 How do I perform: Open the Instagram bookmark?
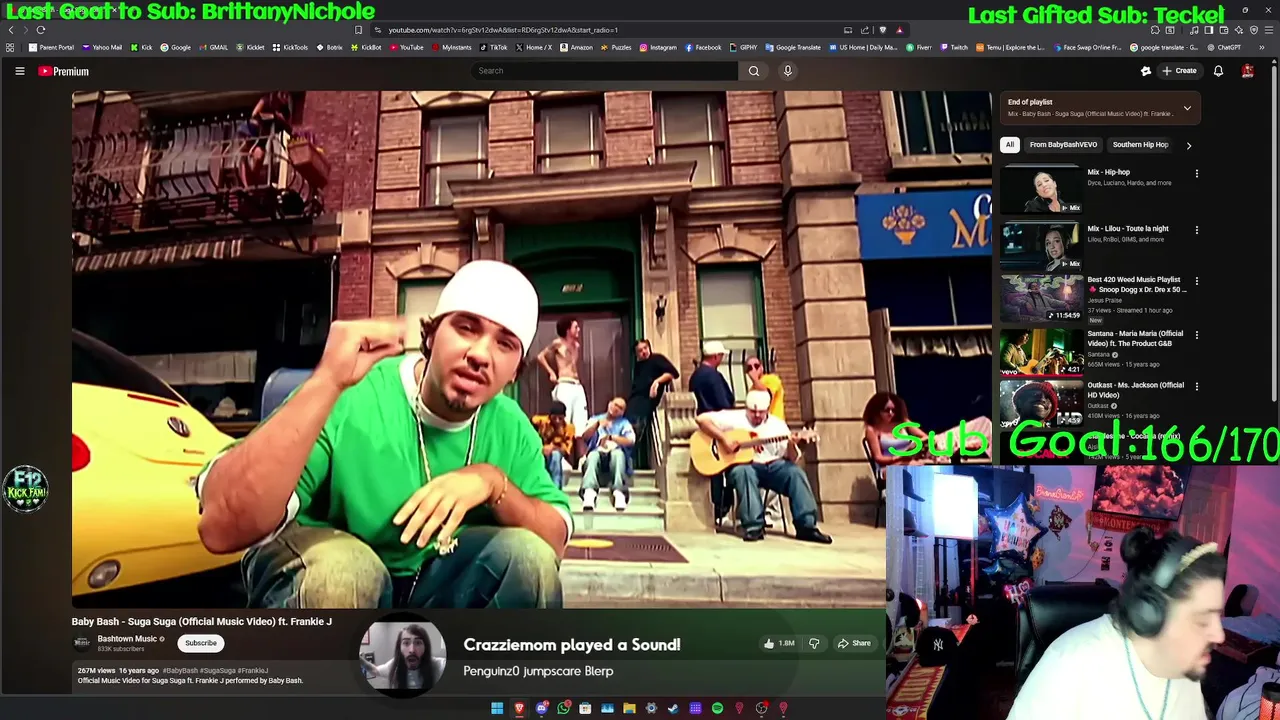(658, 47)
